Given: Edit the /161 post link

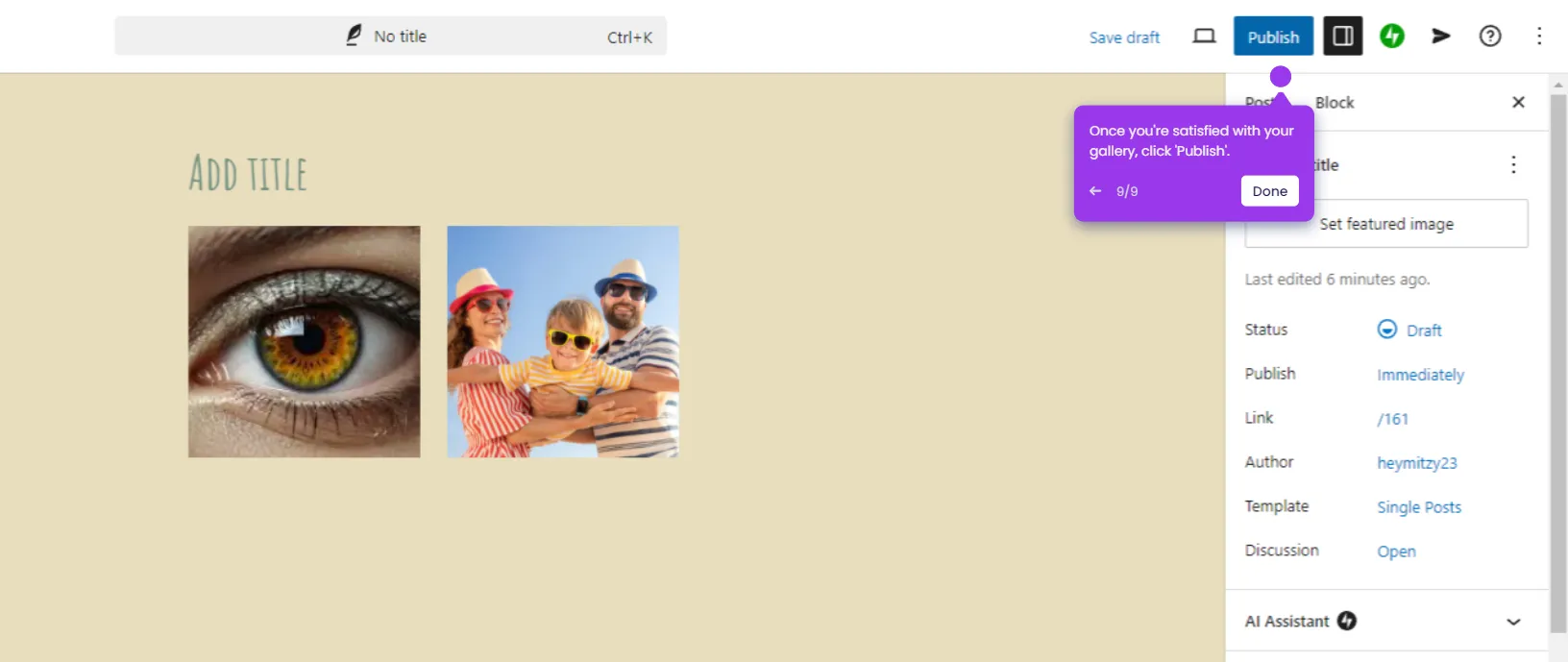Looking at the screenshot, I should (1392, 419).
